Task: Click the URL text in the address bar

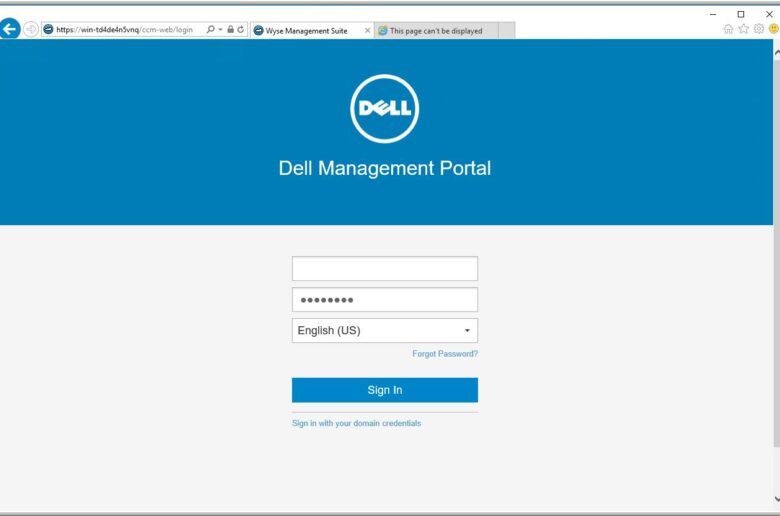Action: point(124,30)
